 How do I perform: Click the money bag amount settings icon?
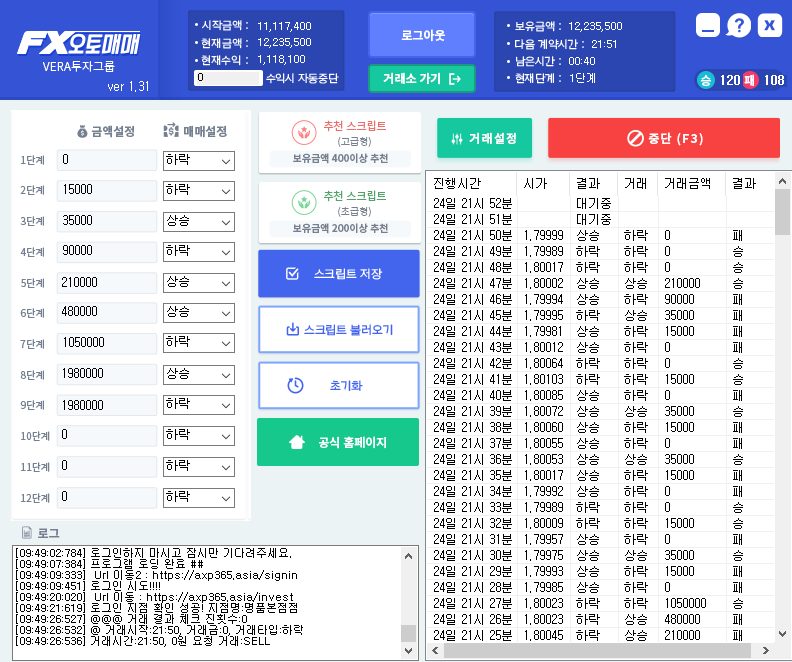[x=82, y=132]
